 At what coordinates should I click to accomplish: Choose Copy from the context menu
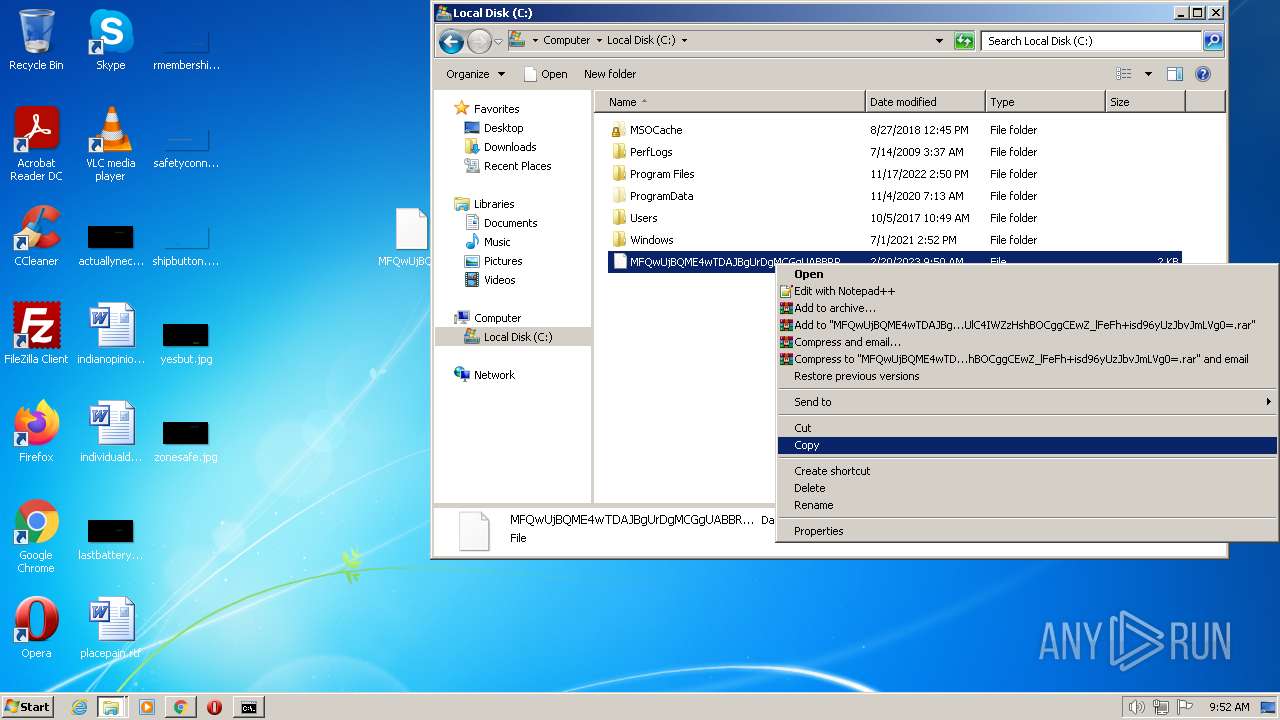click(x=1027, y=445)
